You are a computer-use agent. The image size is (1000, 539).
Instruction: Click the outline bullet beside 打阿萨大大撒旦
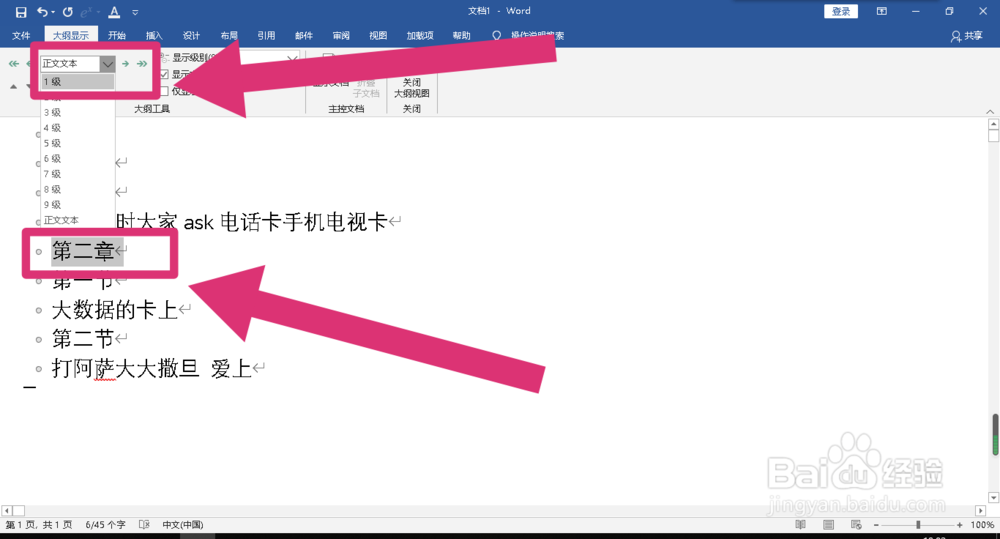pos(39,369)
